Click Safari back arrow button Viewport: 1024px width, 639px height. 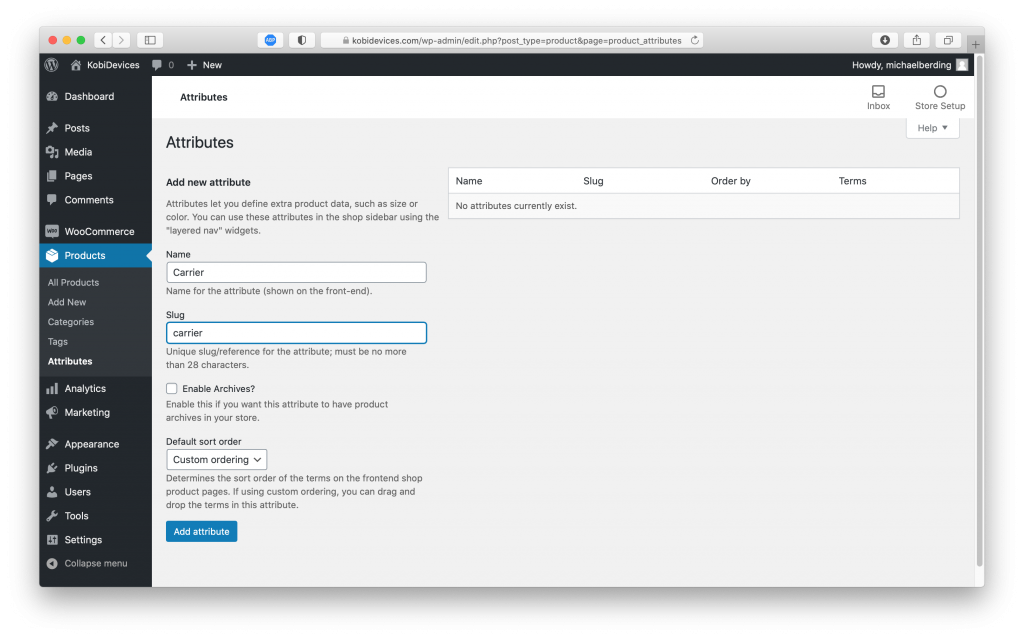click(x=103, y=41)
